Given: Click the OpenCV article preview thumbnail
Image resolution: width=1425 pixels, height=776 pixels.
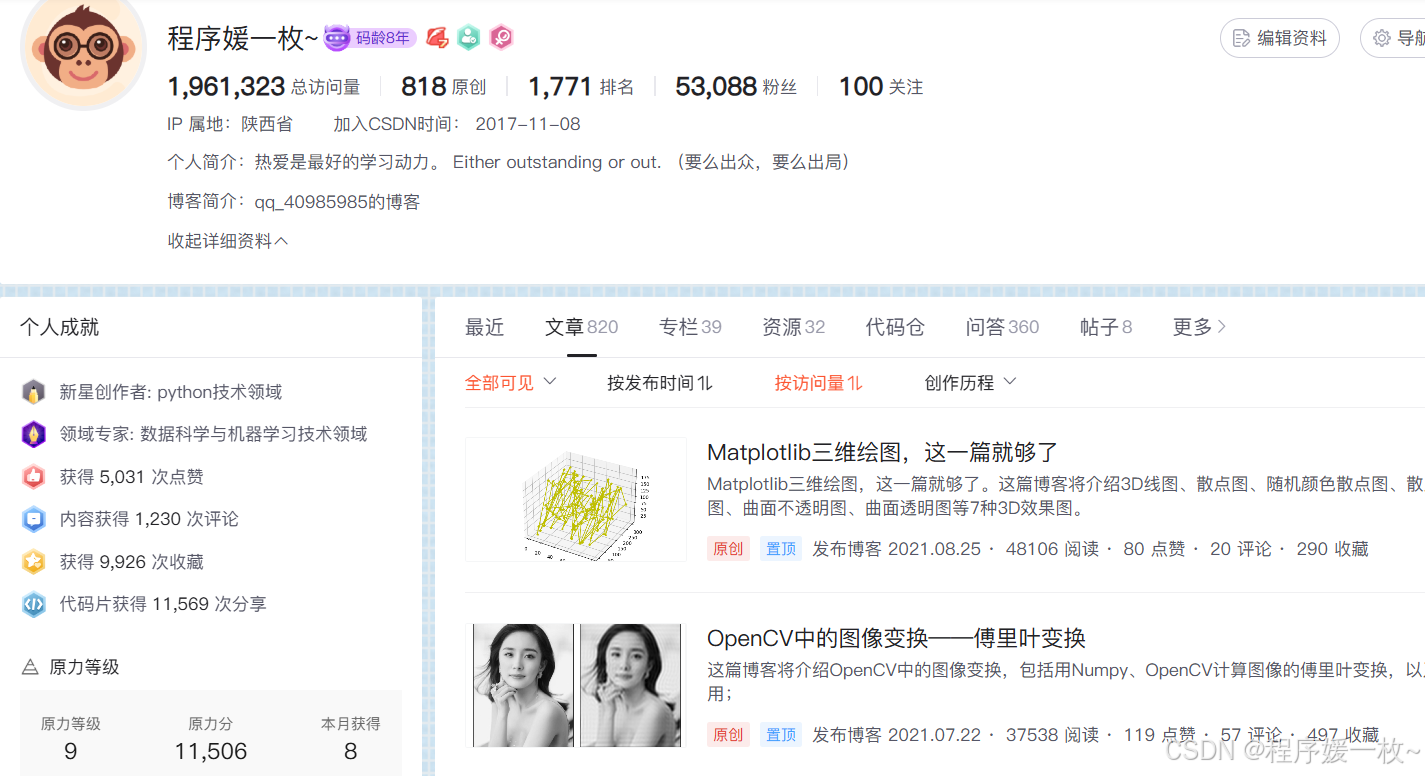Looking at the screenshot, I should (575, 685).
